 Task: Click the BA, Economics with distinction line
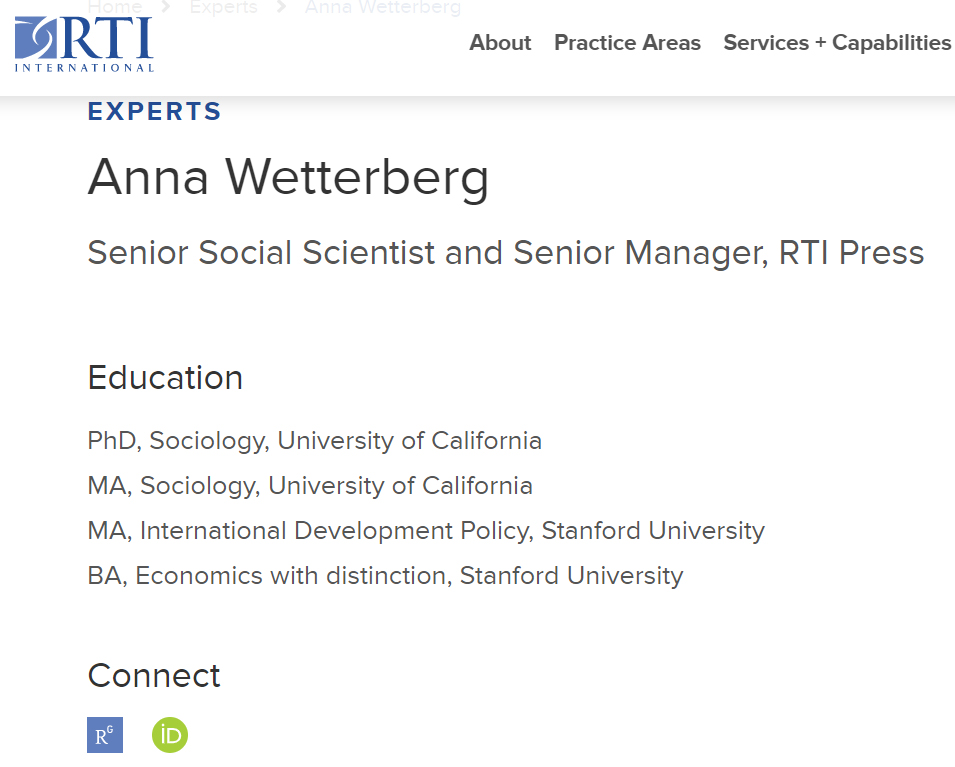click(385, 576)
